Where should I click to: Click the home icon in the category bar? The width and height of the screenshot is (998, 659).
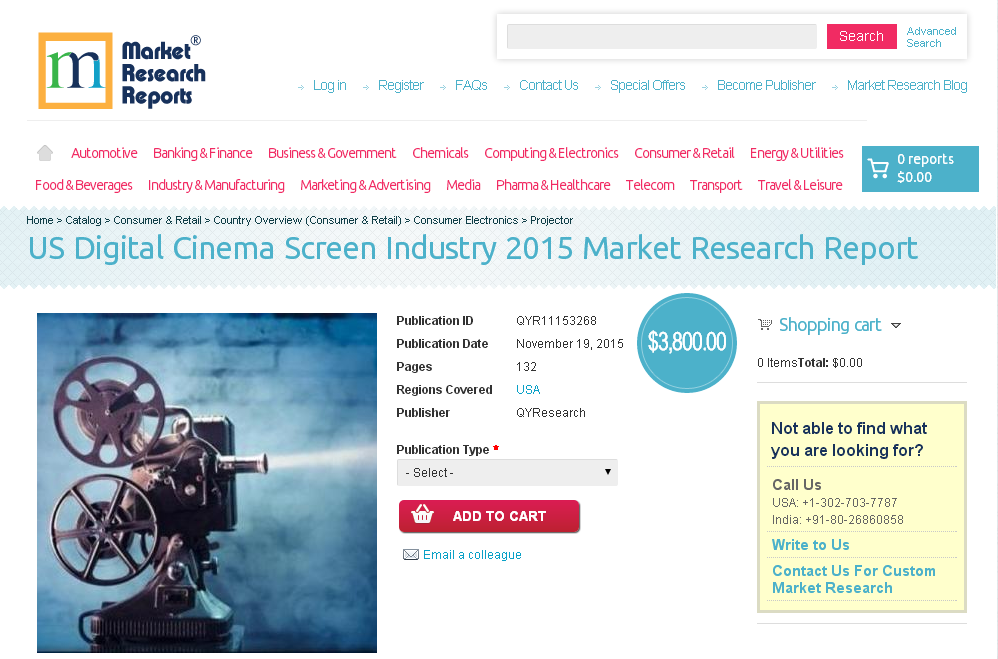[x=44, y=152]
